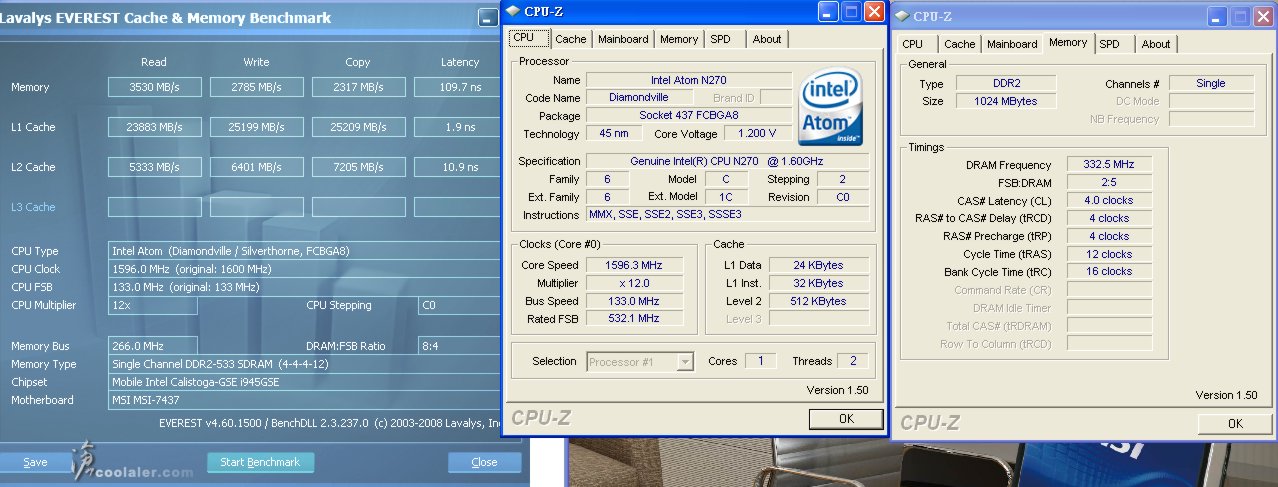Image resolution: width=1278 pixels, height=487 pixels.
Task: Click CAS# Latency 4.0 clocks field
Action: point(1110,200)
